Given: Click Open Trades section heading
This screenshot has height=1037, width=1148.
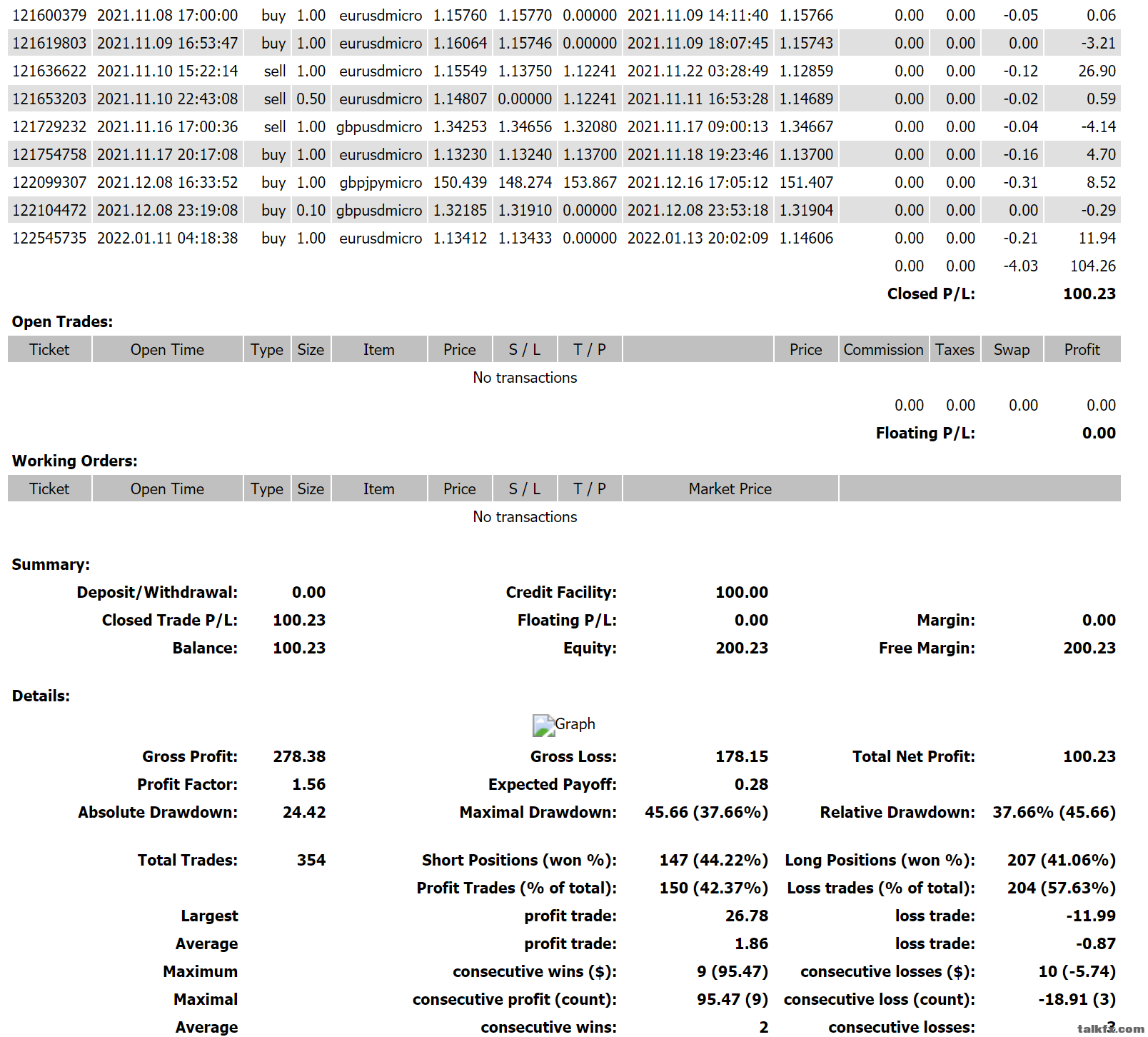Looking at the screenshot, I should [63, 321].
